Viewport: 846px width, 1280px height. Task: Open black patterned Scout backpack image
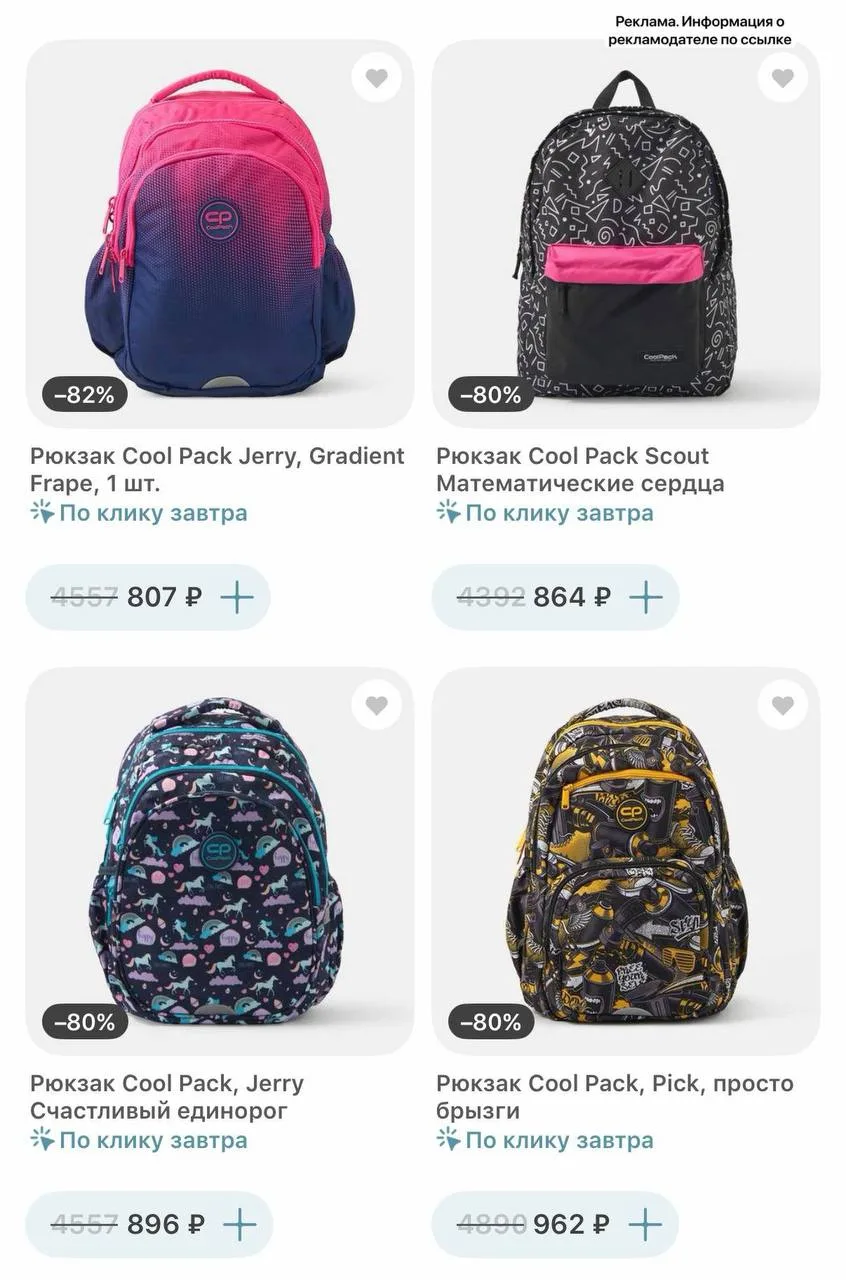pyautogui.click(x=626, y=234)
